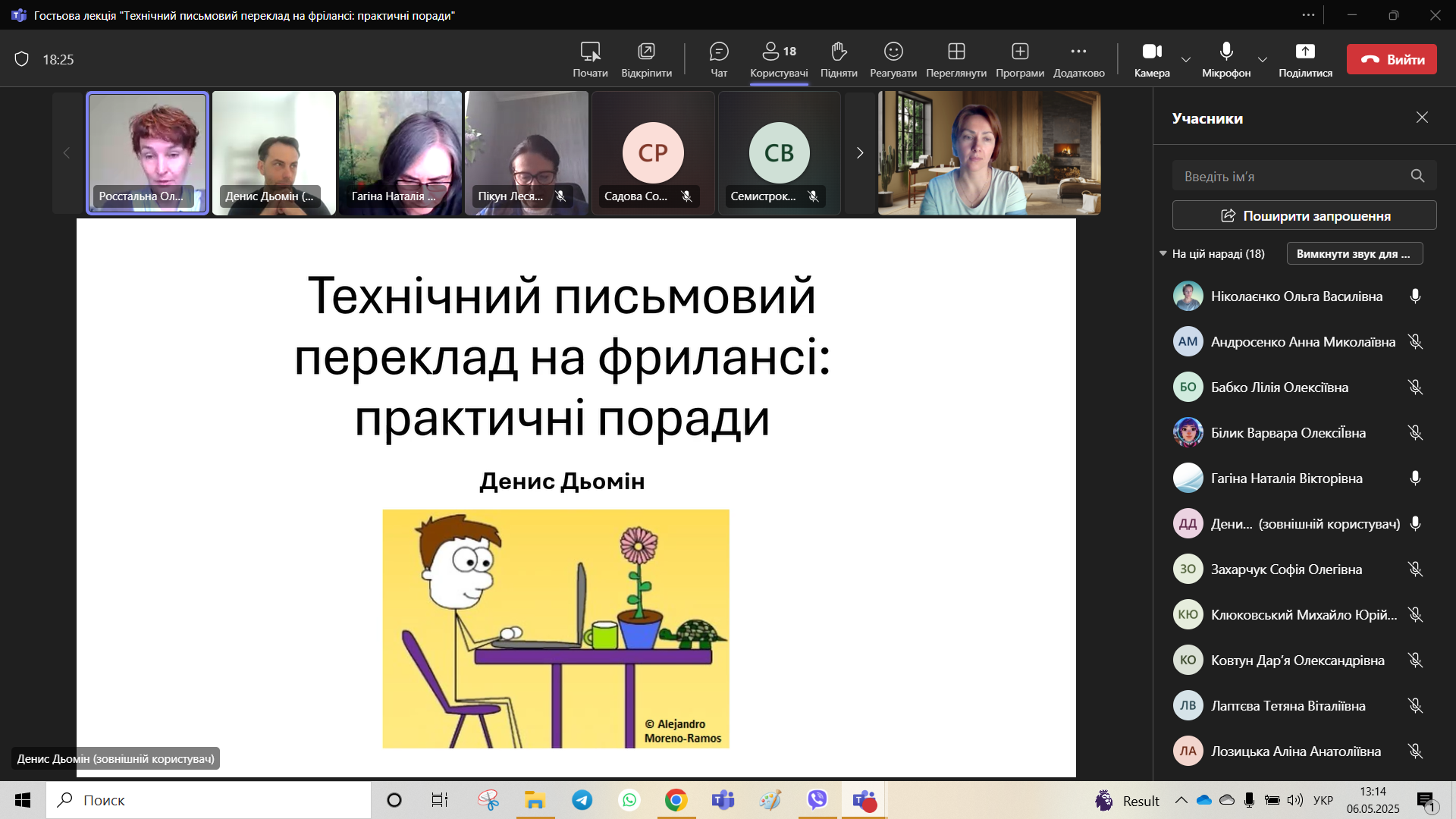Toggle the Microphone (Мікрофон) button
This screenshot has height=819, width=1456.
click(x=1226, y=52)
